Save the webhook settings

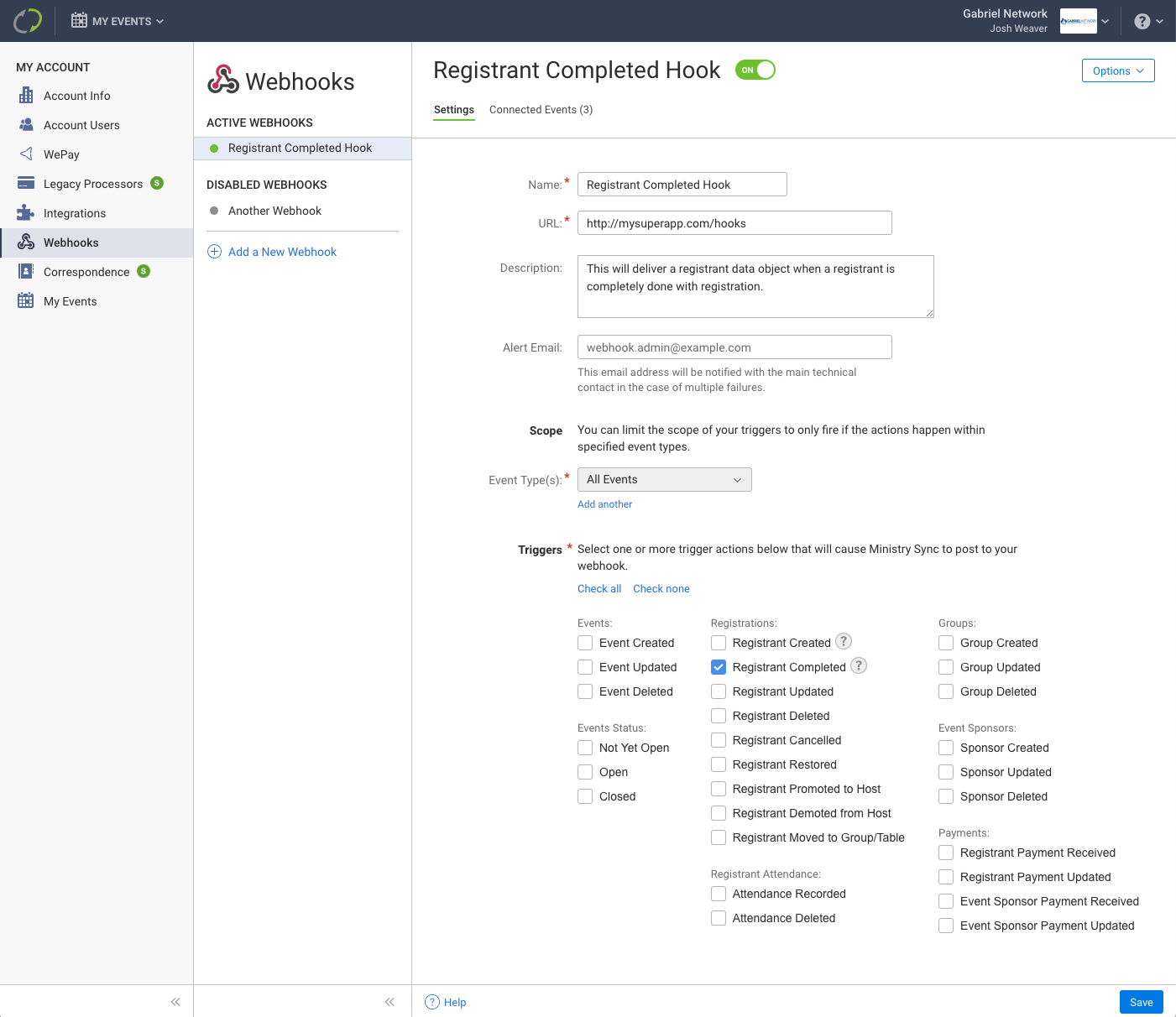pyautogui.click(x=1142, y=1002)
